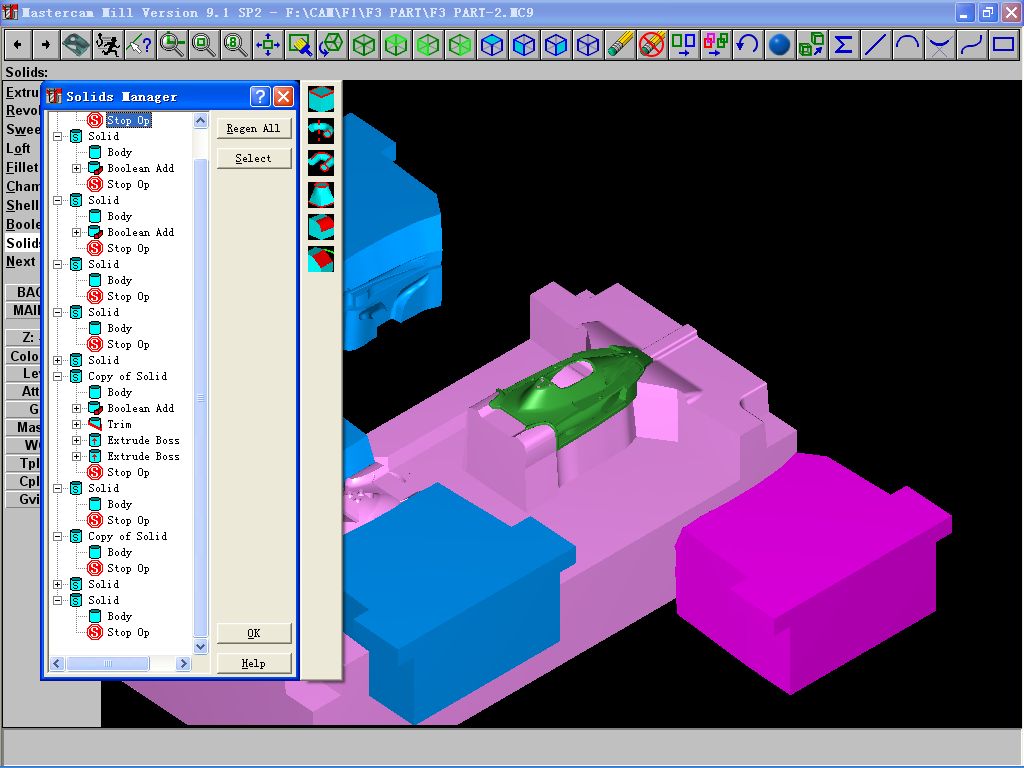Select the Arc drawing tool icon

coord(908,45)
